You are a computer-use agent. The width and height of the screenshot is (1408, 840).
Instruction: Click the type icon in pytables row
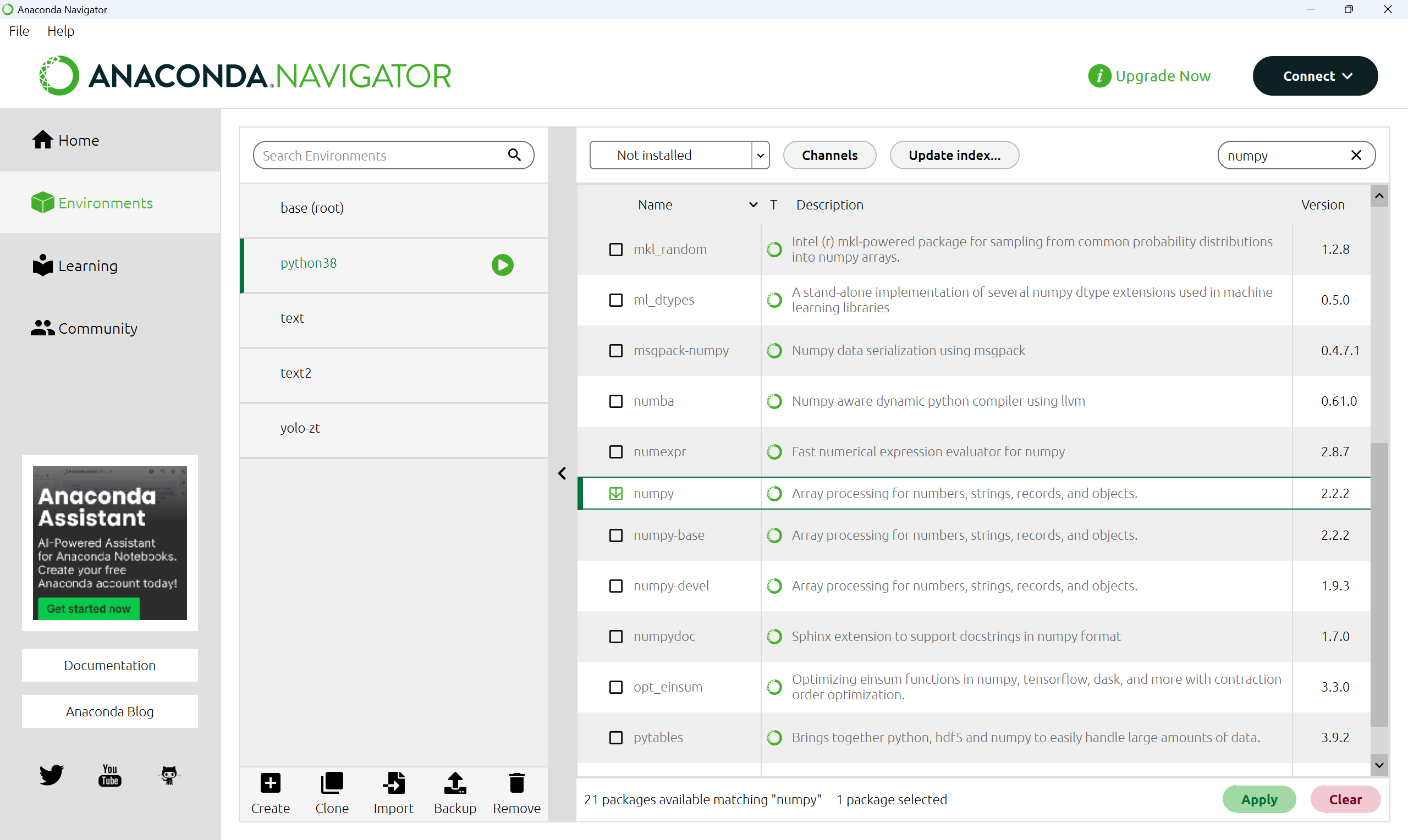click(774, 738)
